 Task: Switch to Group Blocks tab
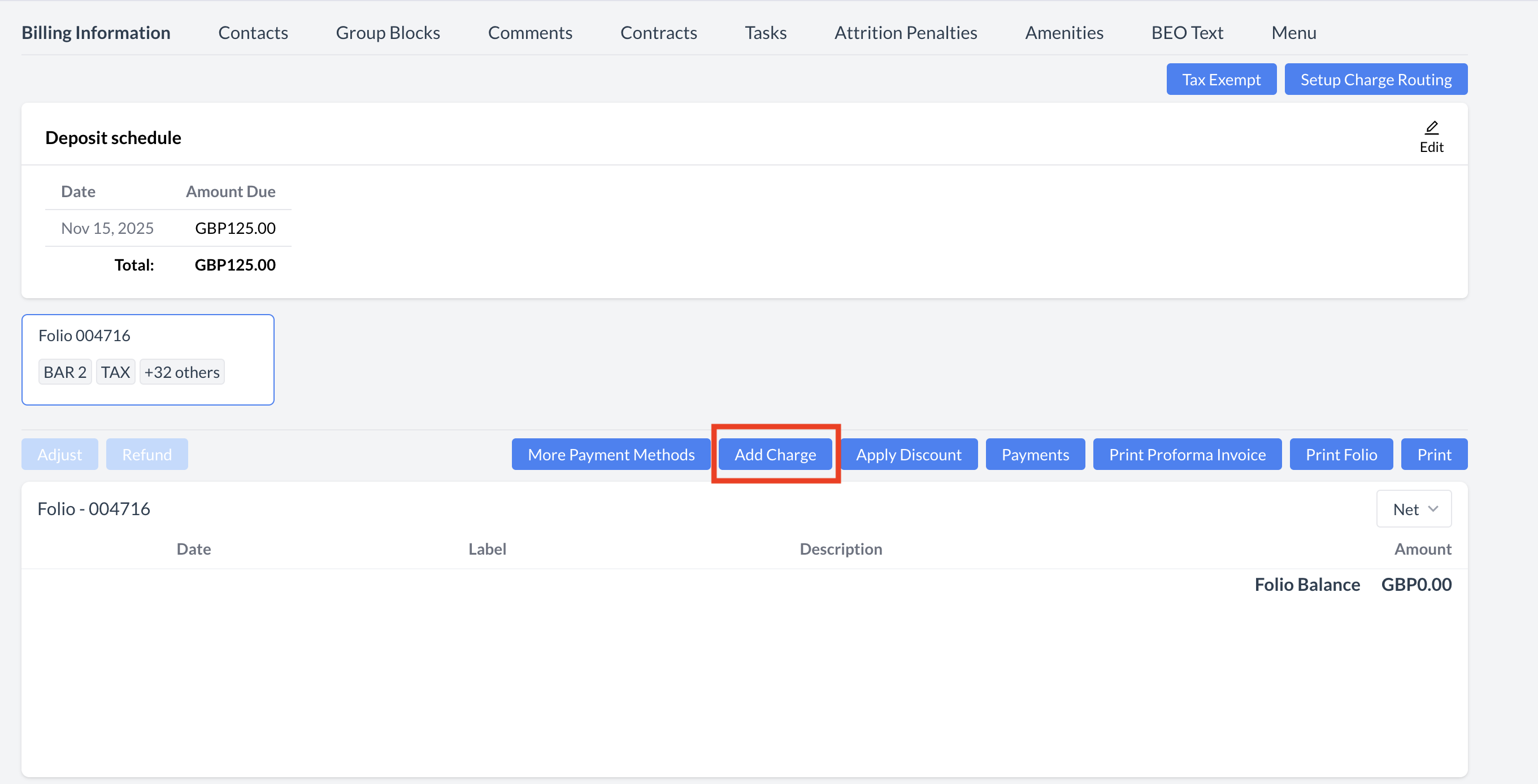pyautogui.click(x=388, y=32)
